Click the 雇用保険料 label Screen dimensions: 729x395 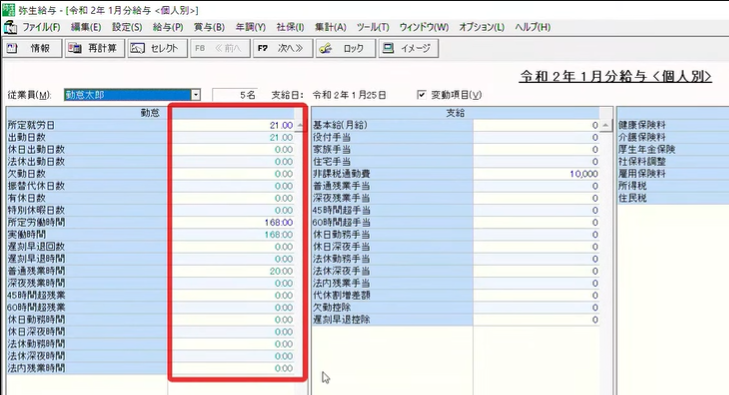coord(642,174)
